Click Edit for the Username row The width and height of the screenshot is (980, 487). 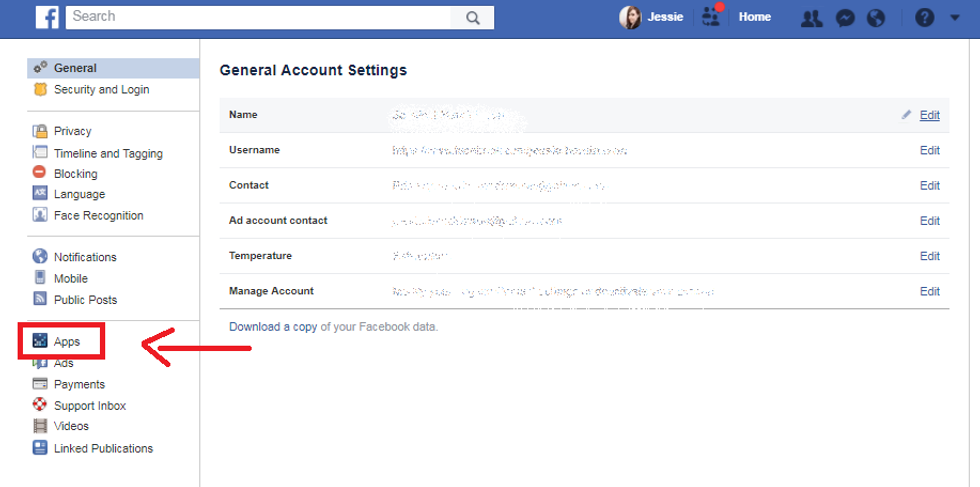[x=929, y=150]
